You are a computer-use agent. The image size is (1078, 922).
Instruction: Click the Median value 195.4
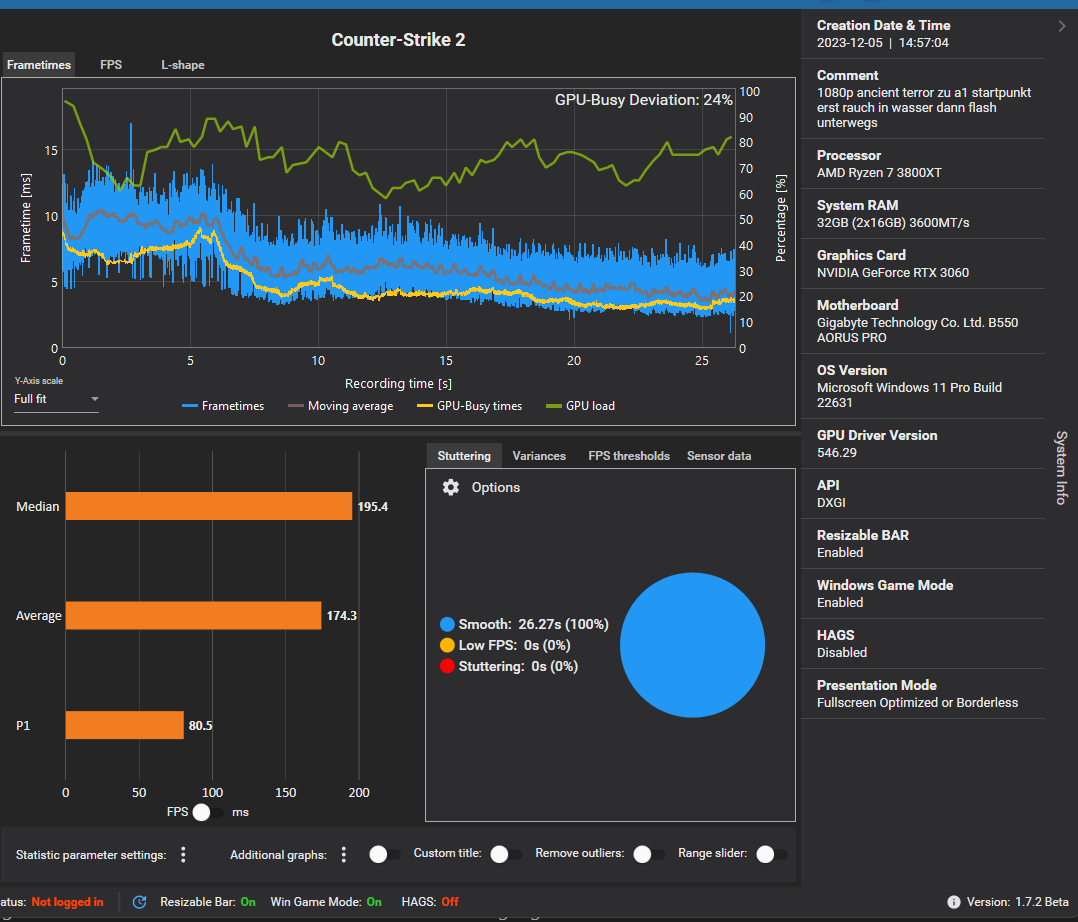point(373,507)
